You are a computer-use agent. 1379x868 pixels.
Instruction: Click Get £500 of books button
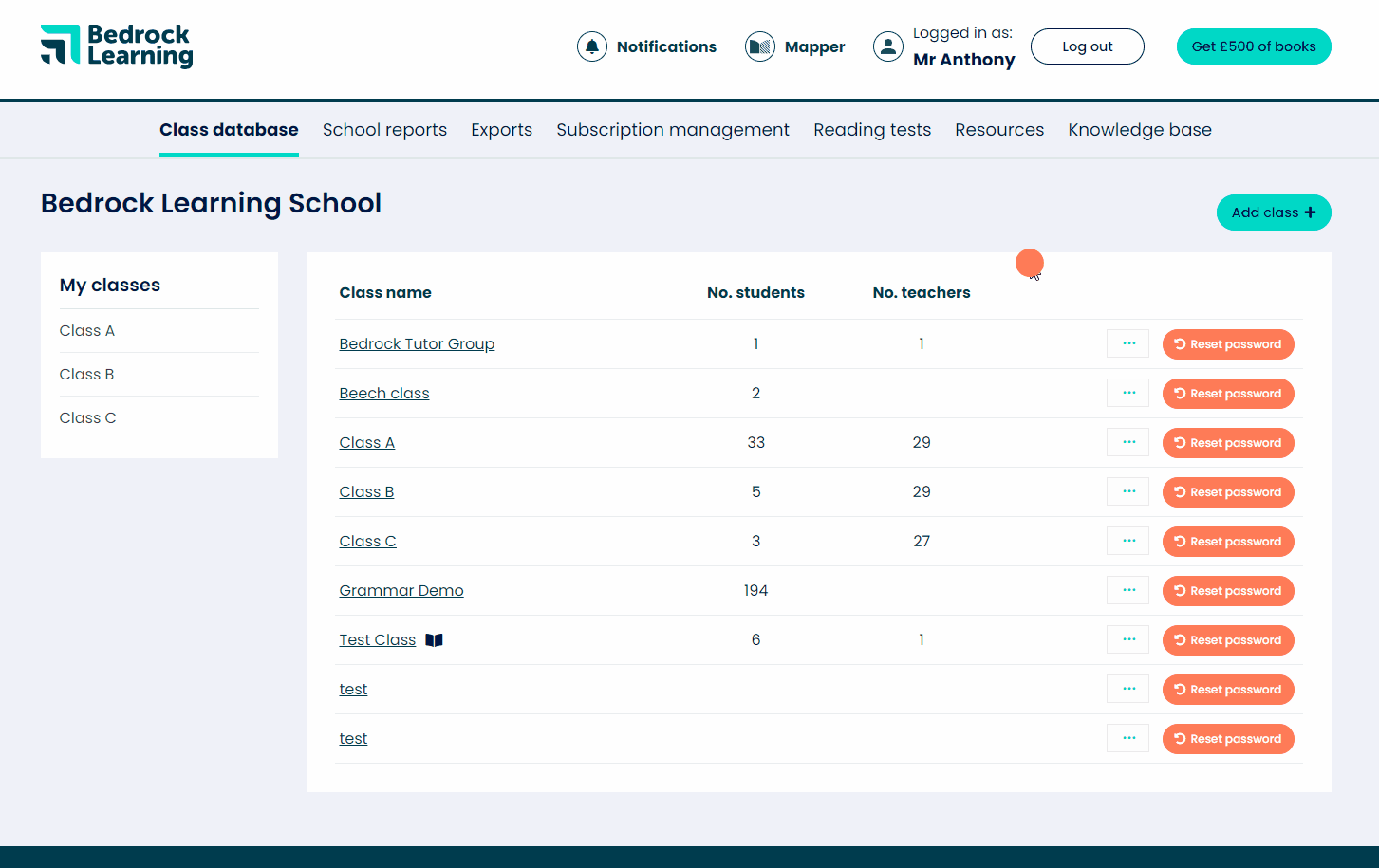pos(1254,46)
